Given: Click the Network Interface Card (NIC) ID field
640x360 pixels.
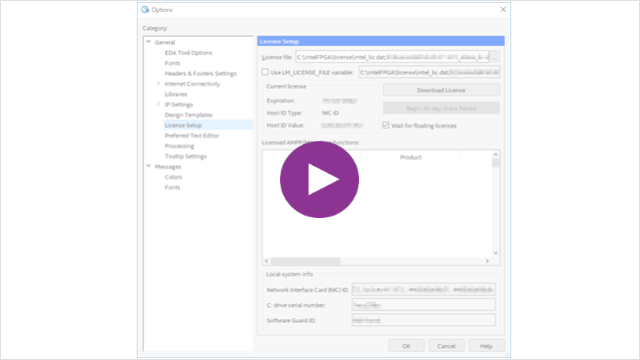Looking at the screenshot, I should (423, 289).
